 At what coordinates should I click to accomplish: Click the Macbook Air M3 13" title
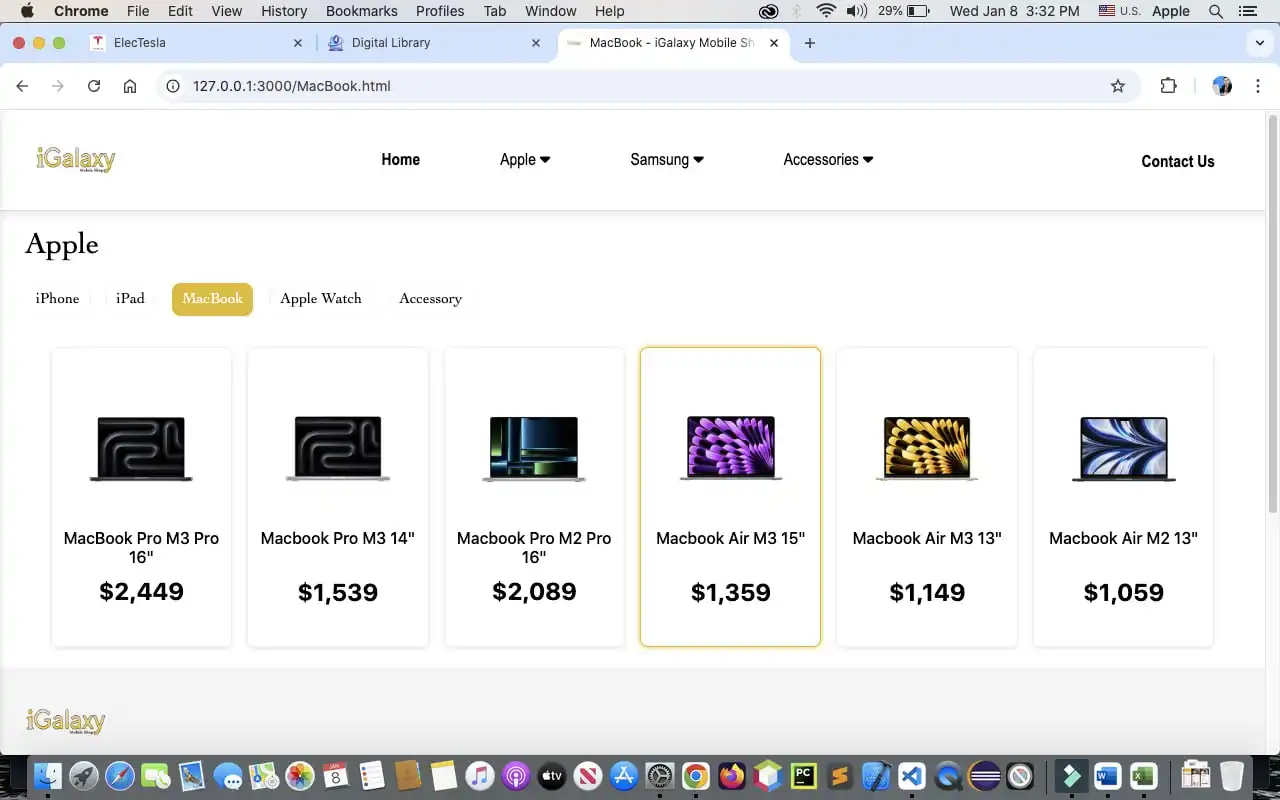[x=927, y=538]
